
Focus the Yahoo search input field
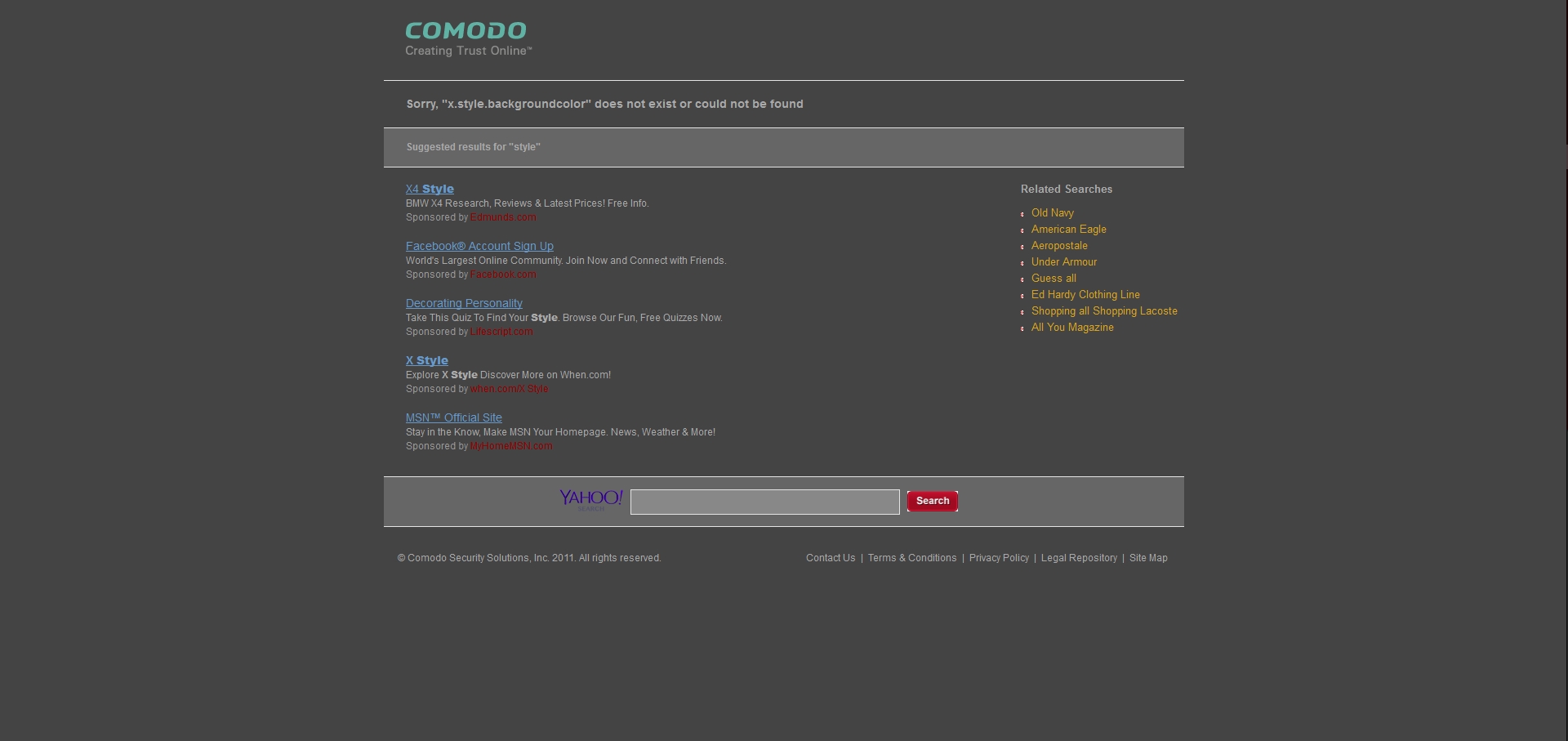click(x=765, y=502)
